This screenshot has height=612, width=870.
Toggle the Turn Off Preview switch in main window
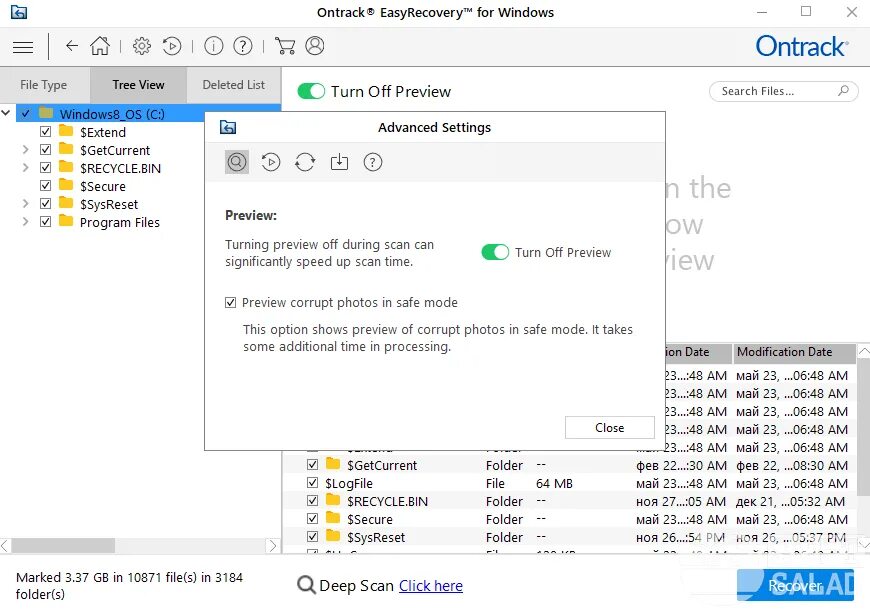[311, 91]
